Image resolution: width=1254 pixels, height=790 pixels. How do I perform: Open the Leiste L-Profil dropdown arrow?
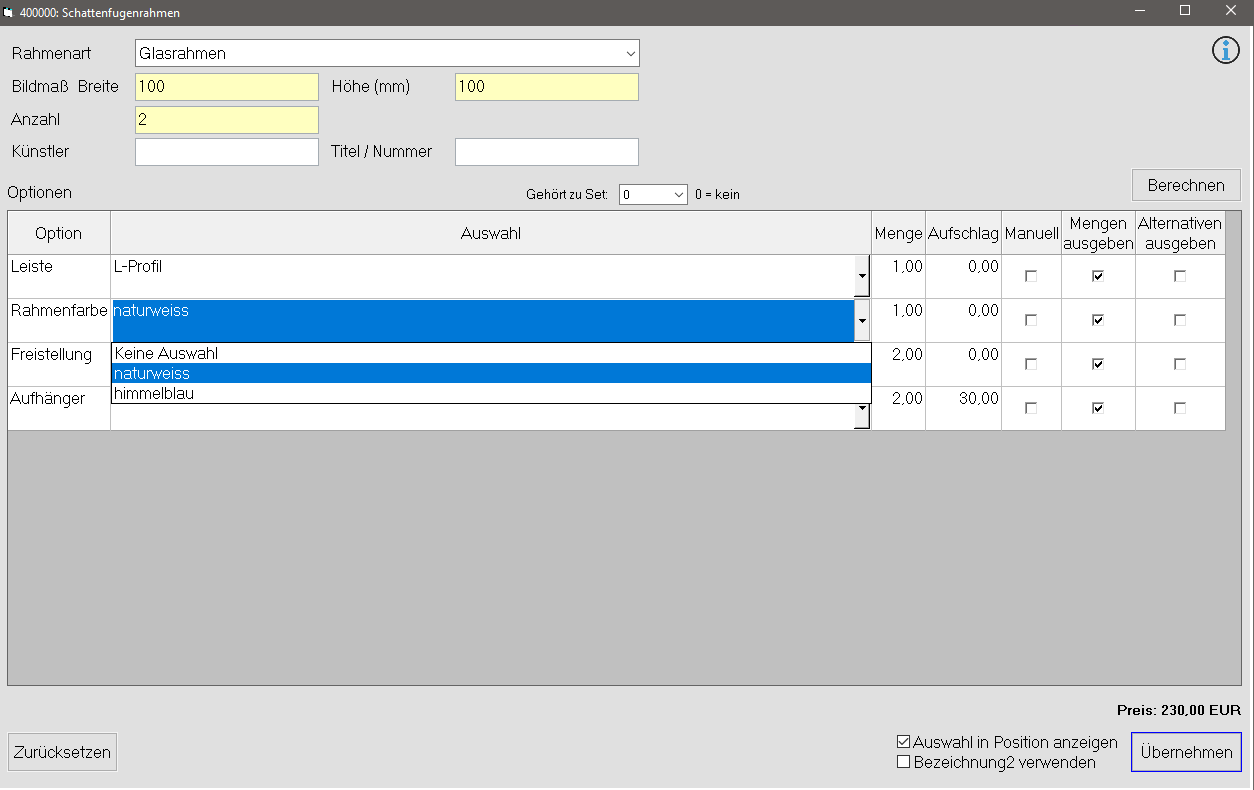[862, 276]
